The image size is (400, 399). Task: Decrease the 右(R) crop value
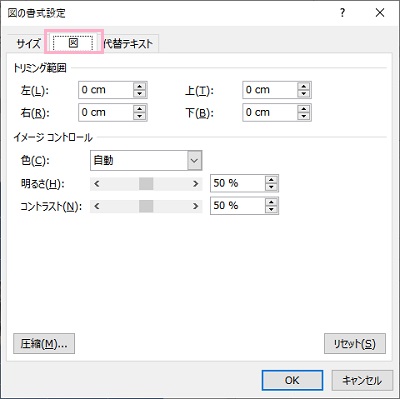click(x=140, y=116)
